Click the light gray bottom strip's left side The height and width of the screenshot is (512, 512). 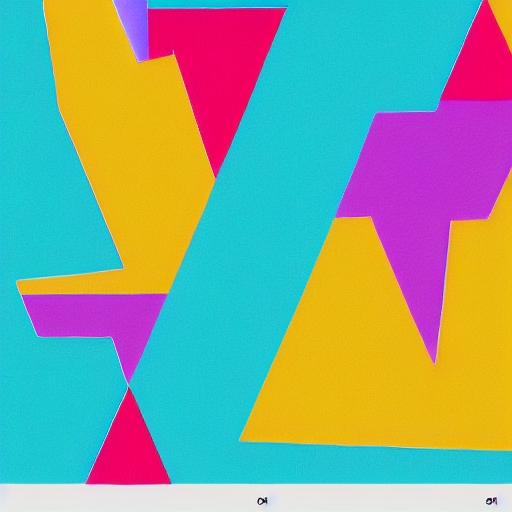coord(100,498)
